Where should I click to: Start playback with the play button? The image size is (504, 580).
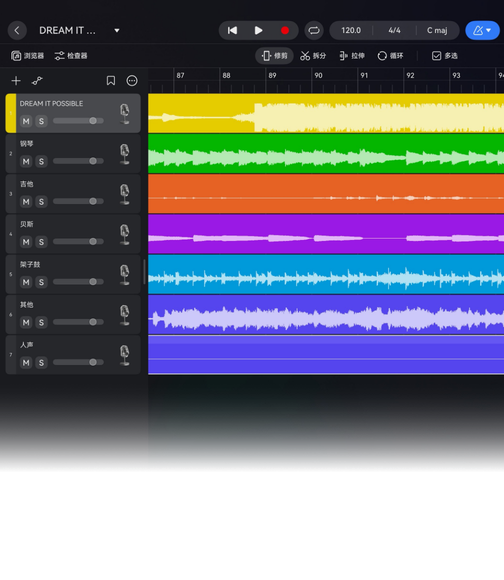258,30
